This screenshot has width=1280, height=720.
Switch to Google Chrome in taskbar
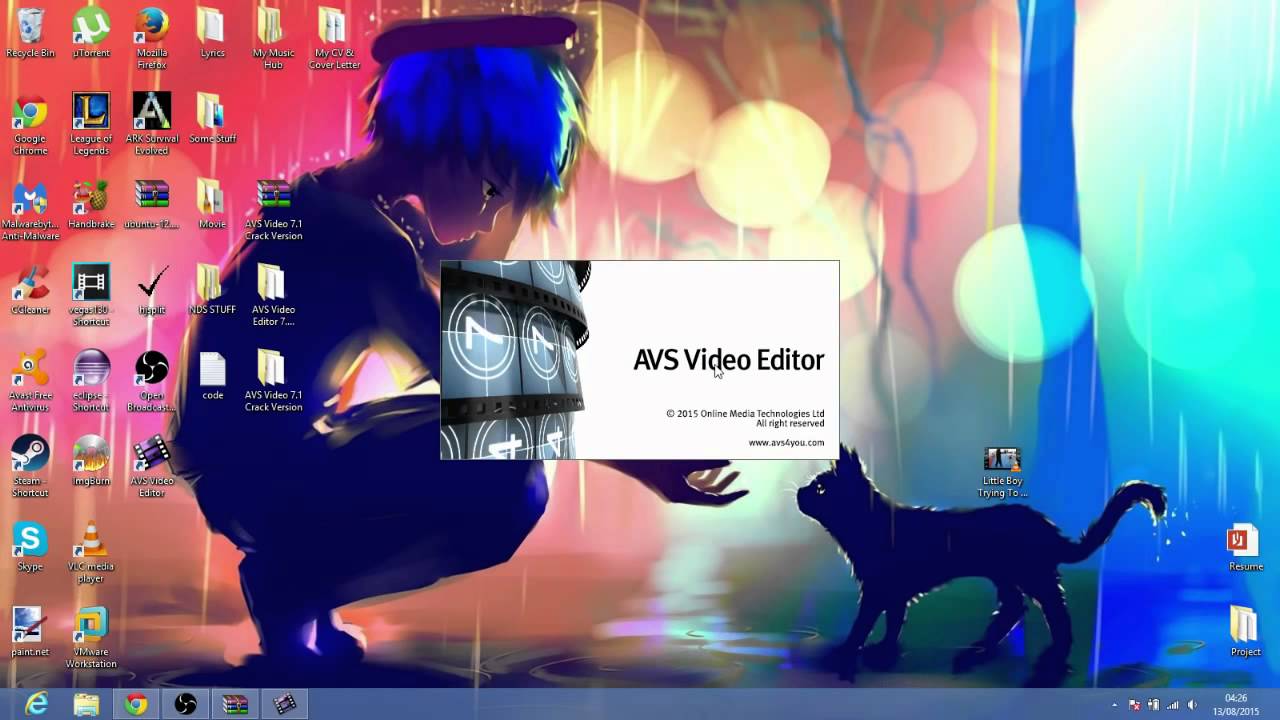136,704
